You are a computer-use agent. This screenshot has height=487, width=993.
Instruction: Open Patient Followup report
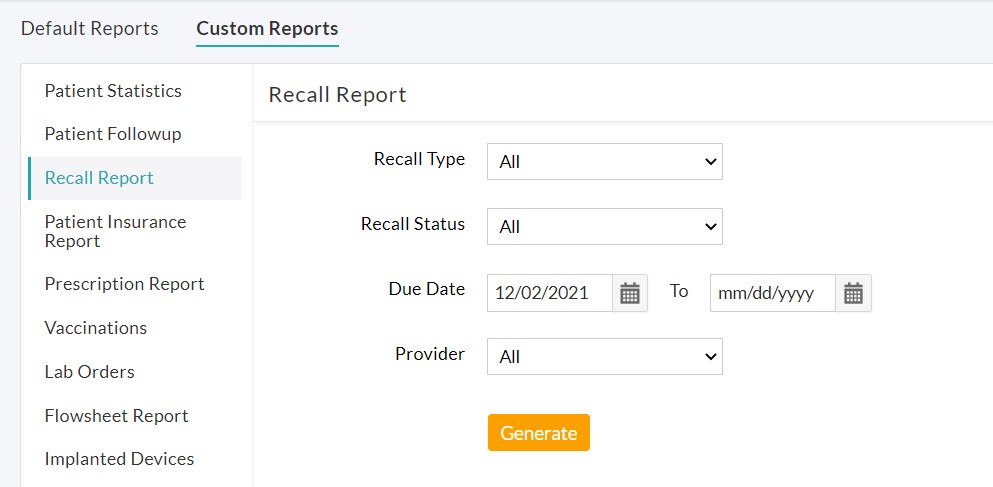(113, 134)
